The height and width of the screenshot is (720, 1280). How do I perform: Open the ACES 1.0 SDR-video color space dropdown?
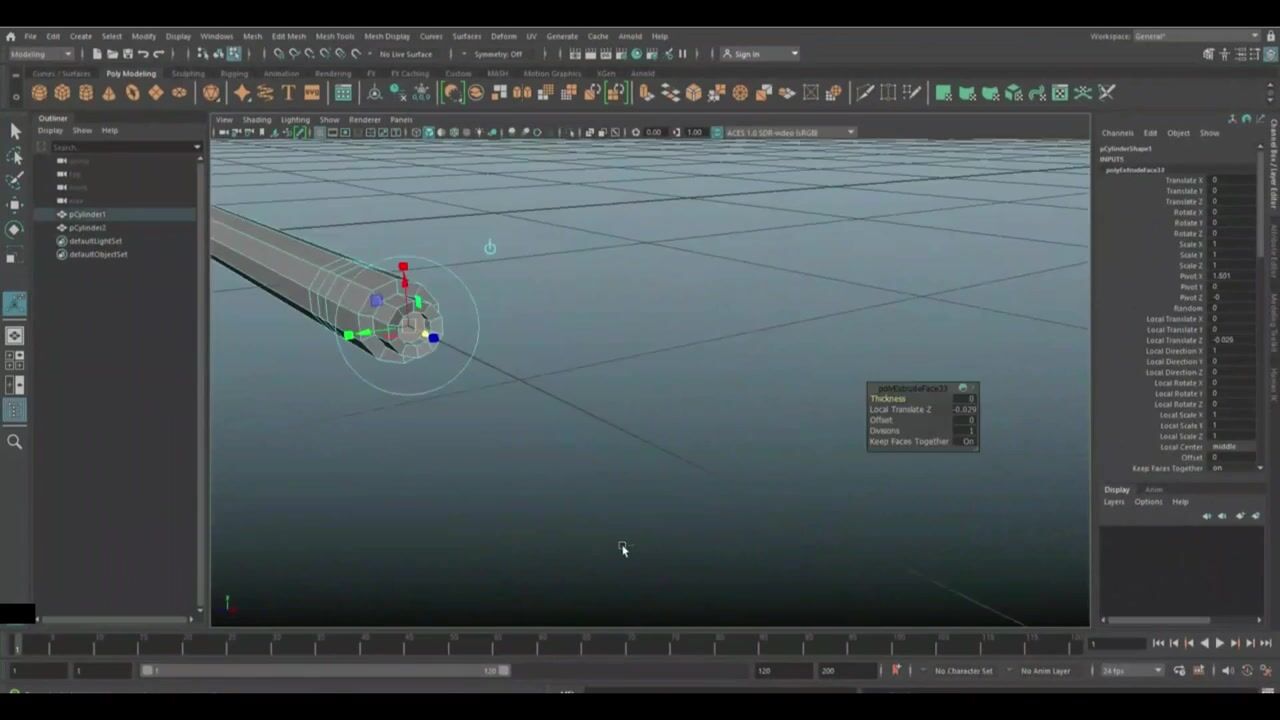coord(790,132)
